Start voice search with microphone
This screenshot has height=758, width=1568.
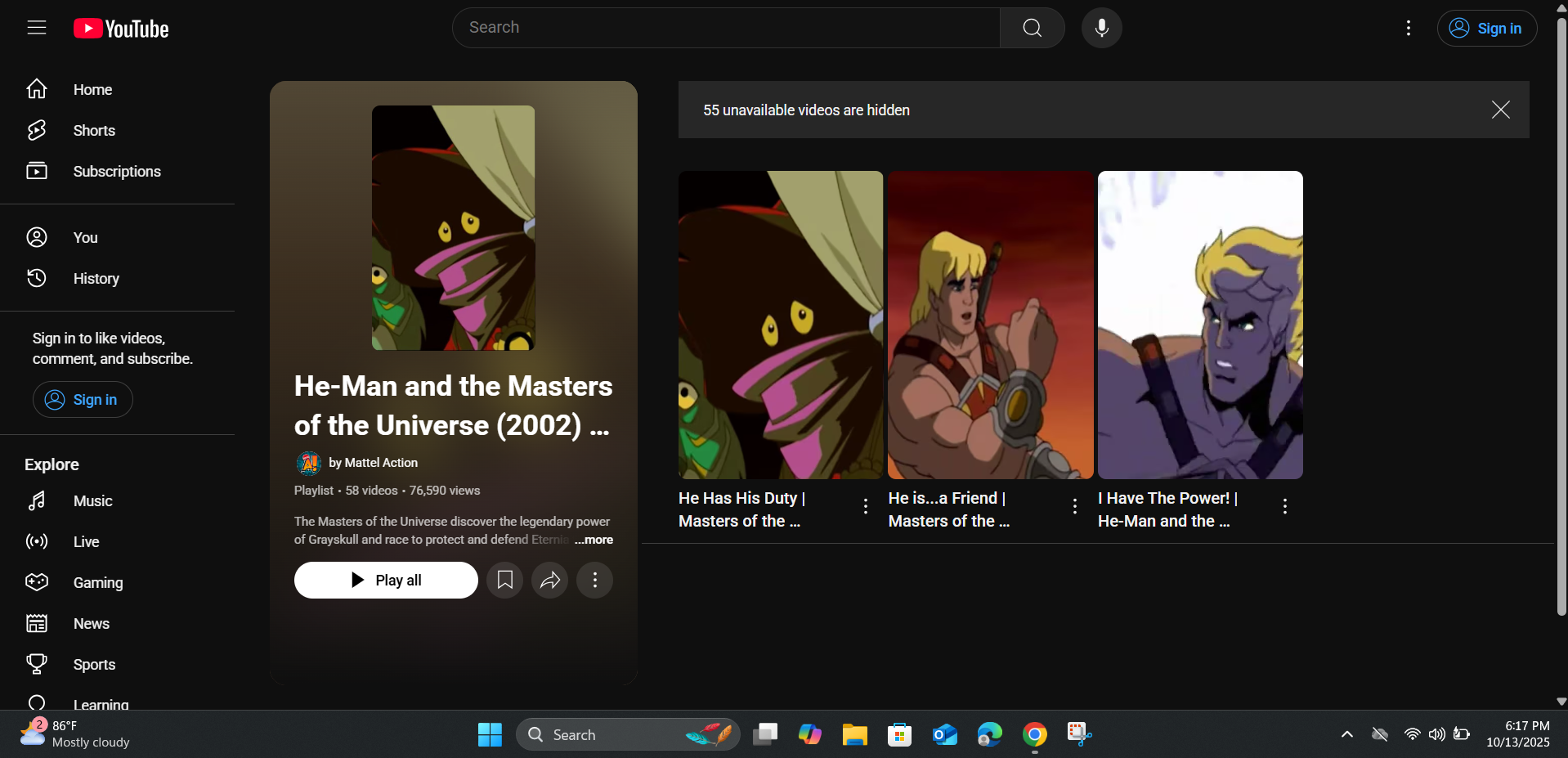1101,28
